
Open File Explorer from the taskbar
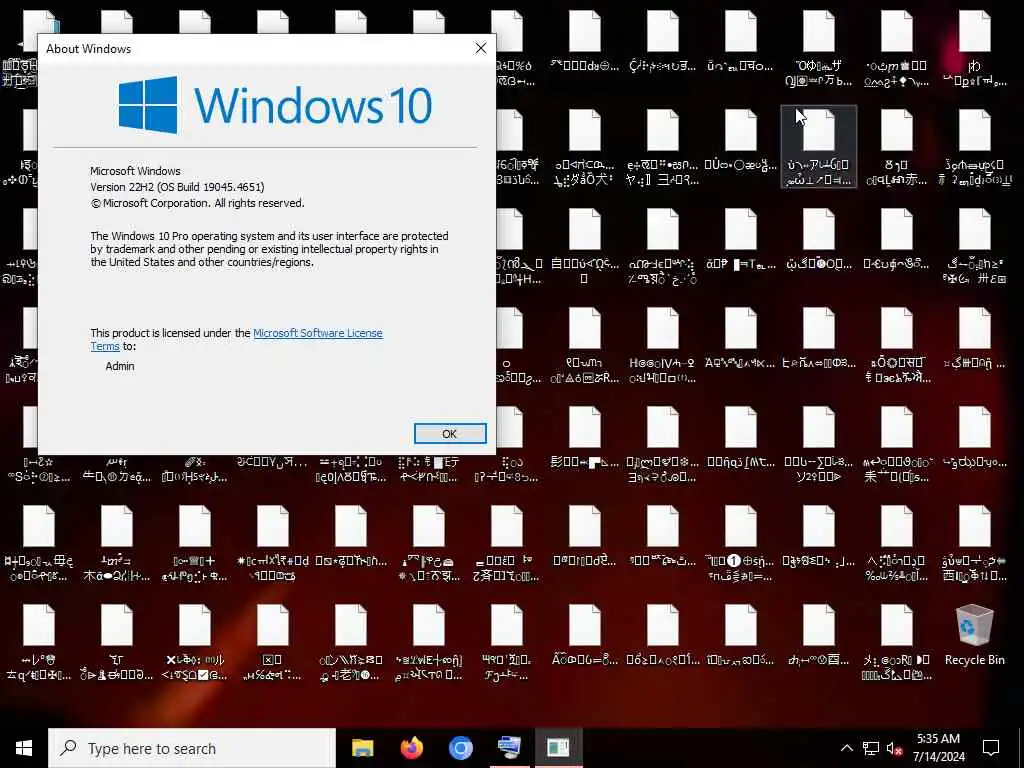tap(362, 748)
